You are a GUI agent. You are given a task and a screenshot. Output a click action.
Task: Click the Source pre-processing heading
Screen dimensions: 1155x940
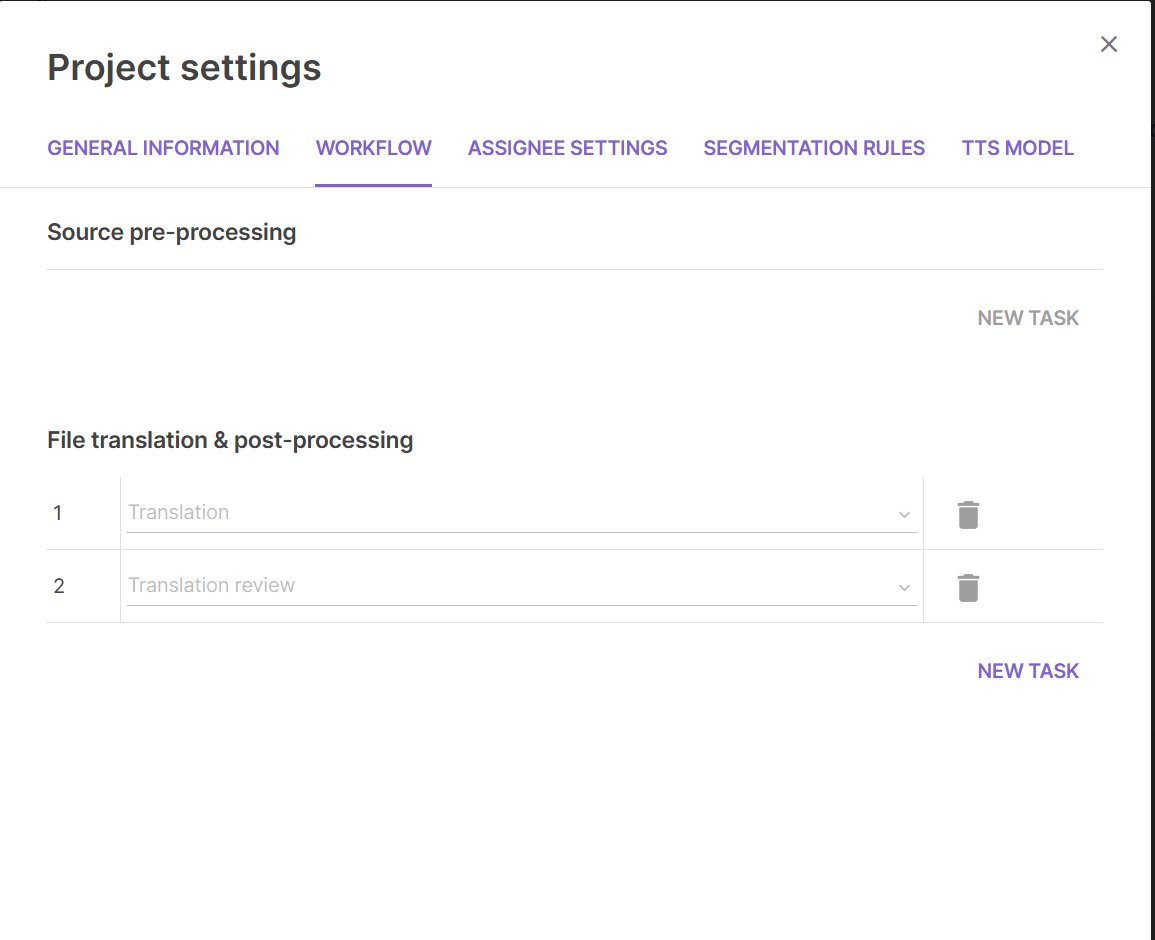(172, 232)
